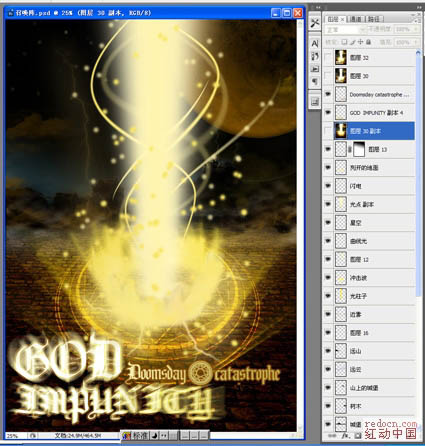Switch to the 路径 (Paths) tab
The width and height of the screenshot is (425, 446).
[x=374, y=19]
